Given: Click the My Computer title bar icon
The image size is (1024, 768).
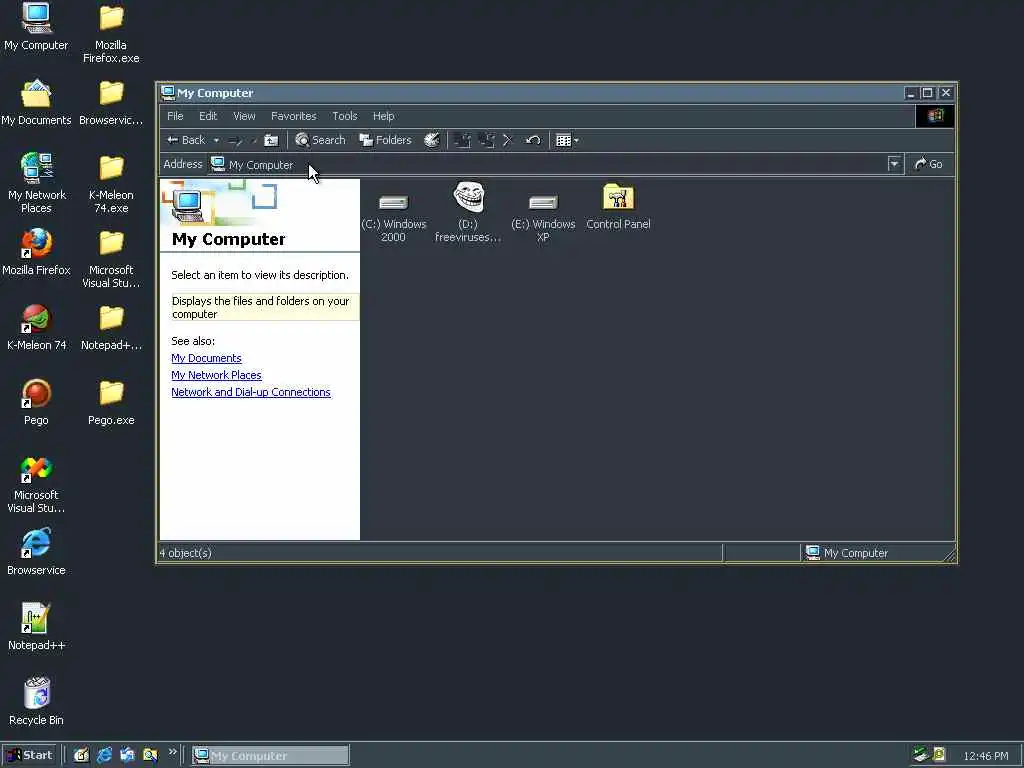Looking at the screenshot, I should pos(168,93).
